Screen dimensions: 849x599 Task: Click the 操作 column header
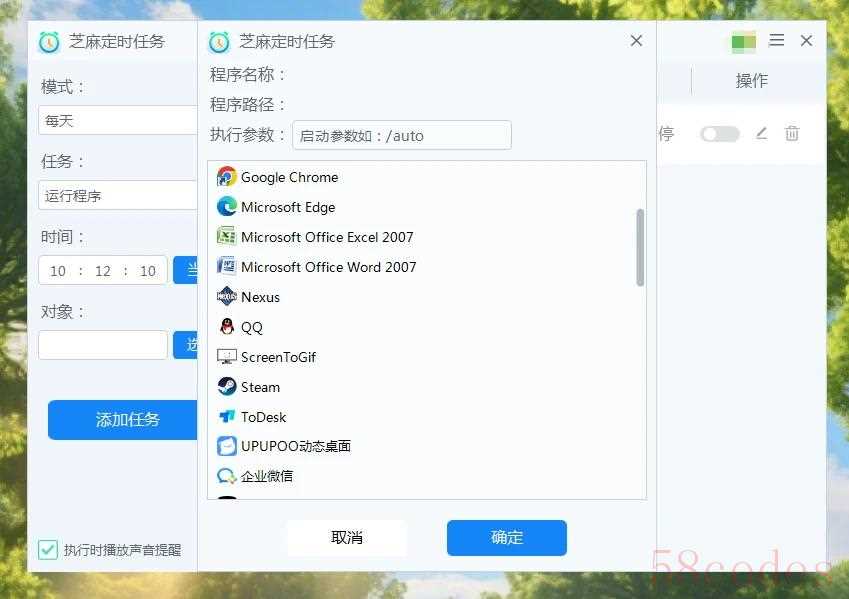click(752, 81)
